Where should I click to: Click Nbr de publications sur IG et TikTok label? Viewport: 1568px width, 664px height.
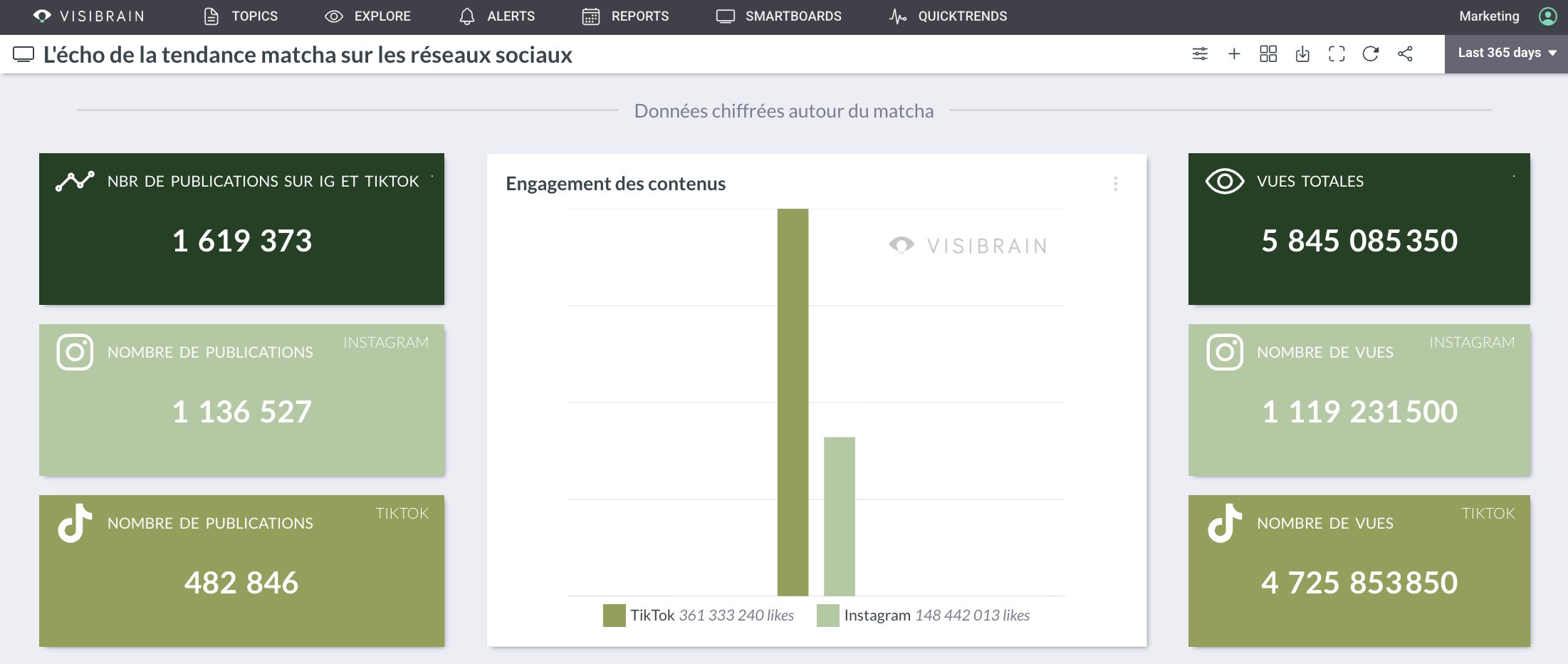(x=263, y=181)
